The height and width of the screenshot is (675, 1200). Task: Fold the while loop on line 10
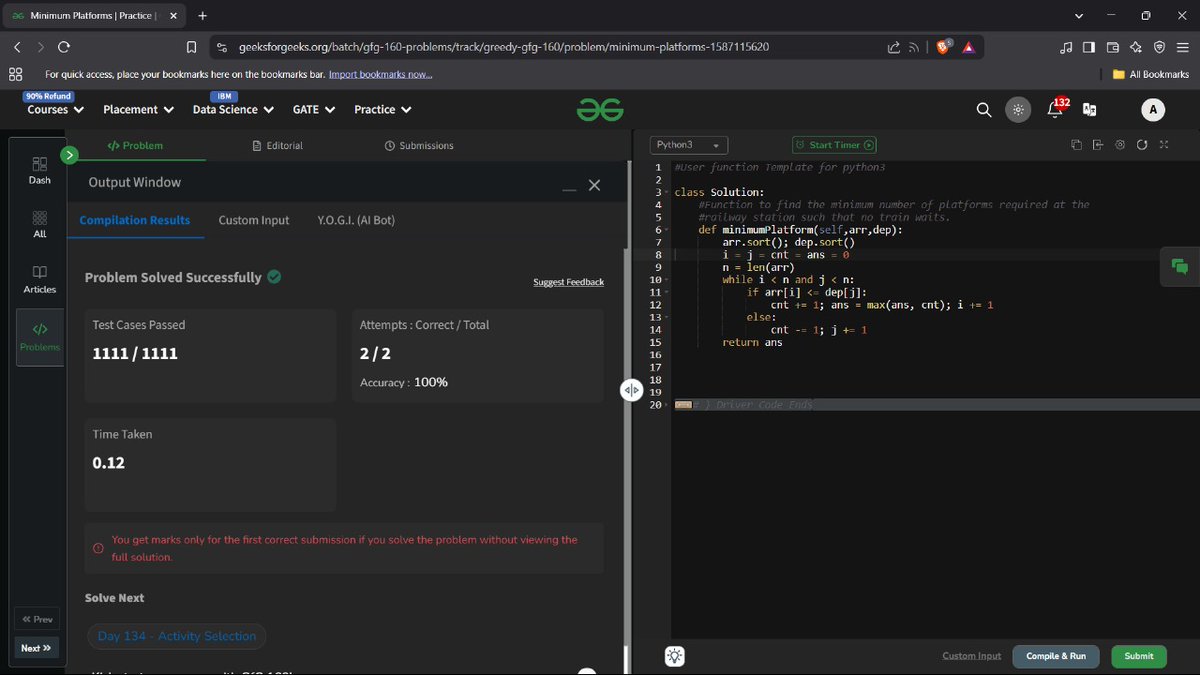coord(668,280)
